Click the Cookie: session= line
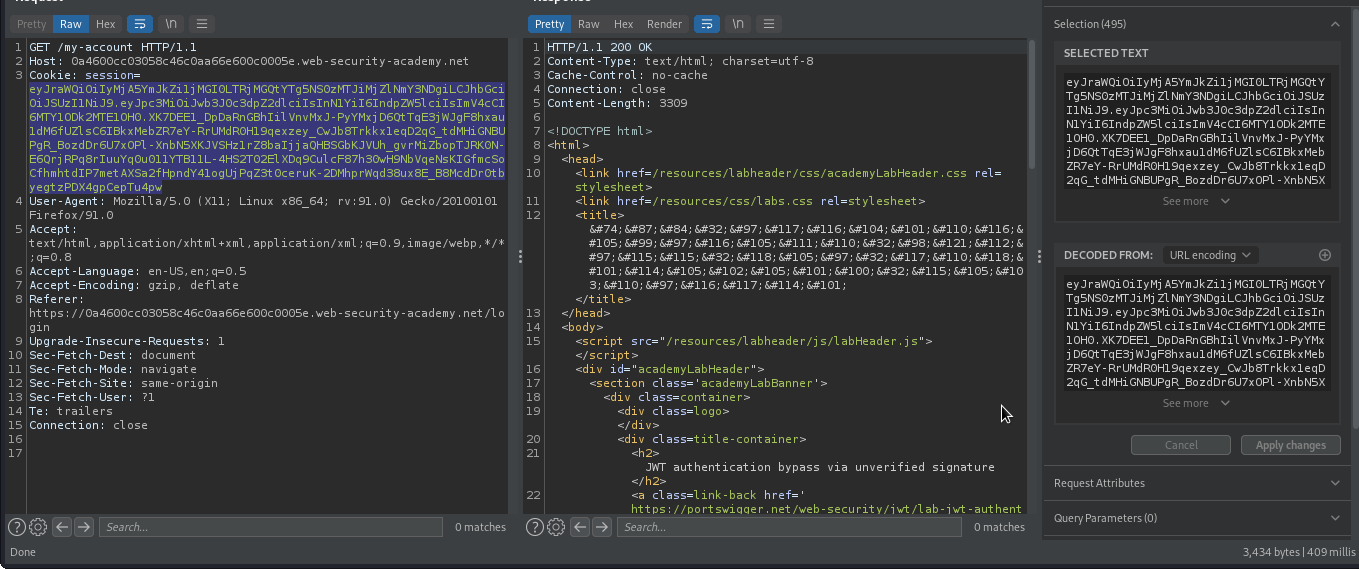1359x569 pixels. coord(85,75)
